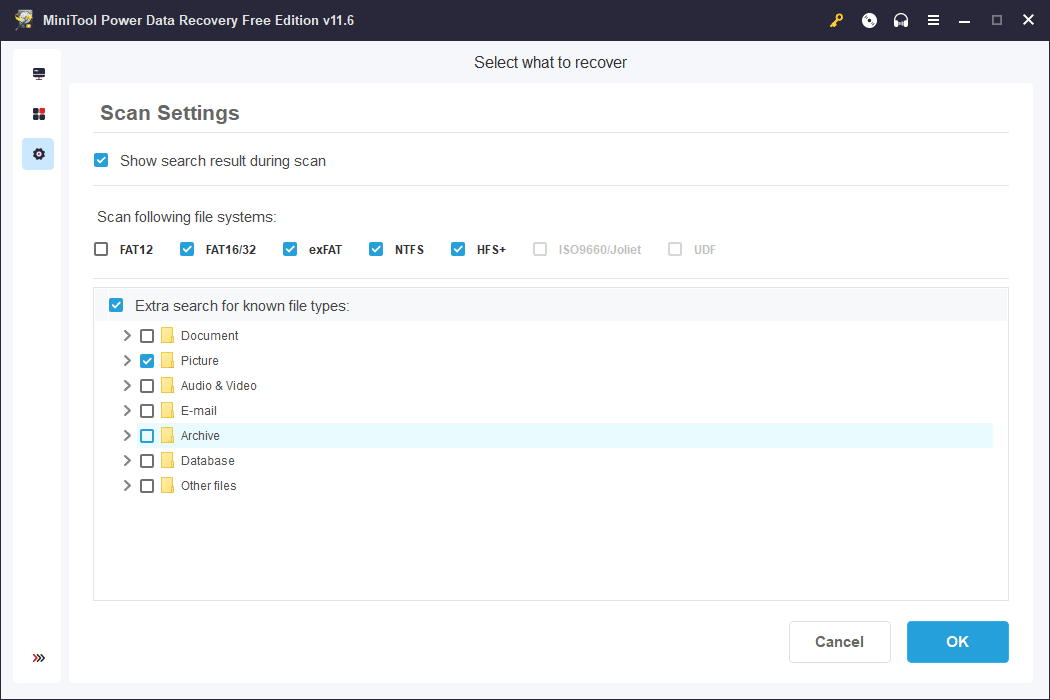Expand the Audio & Video node

(x=127, y=386)
